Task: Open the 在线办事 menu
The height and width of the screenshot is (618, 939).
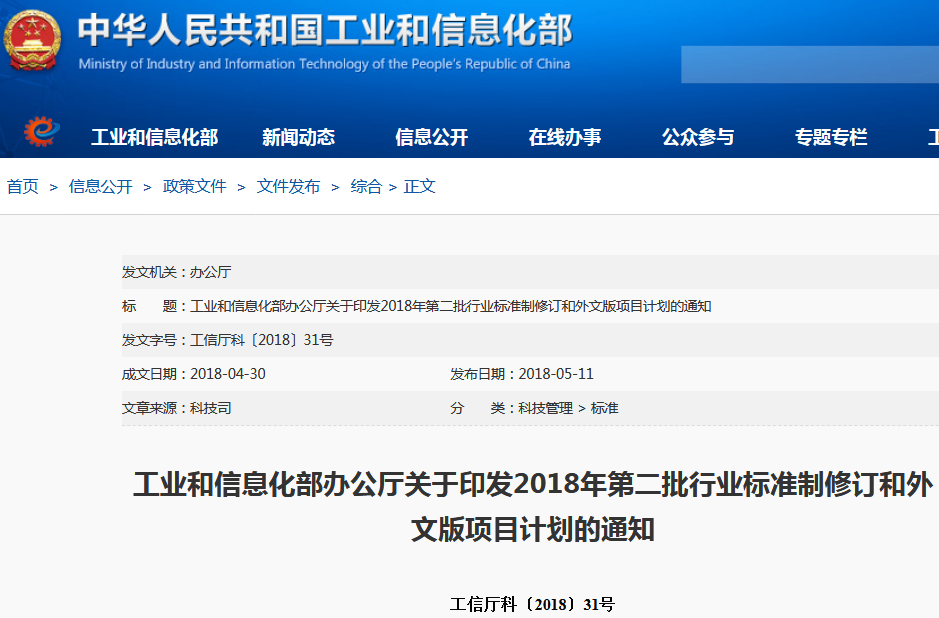Action: [x=568, y=137]
